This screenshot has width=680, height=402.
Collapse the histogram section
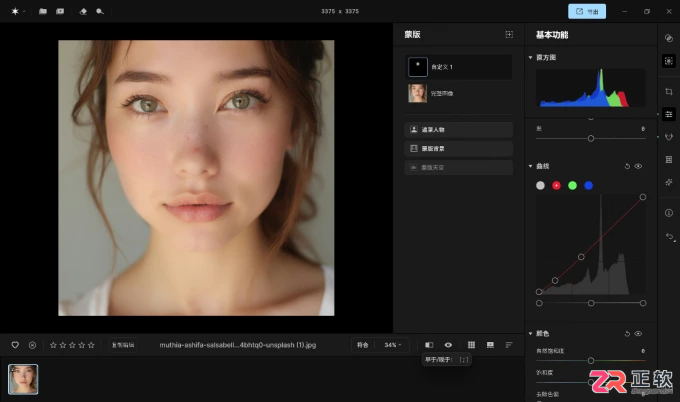[x=530, y=57]
